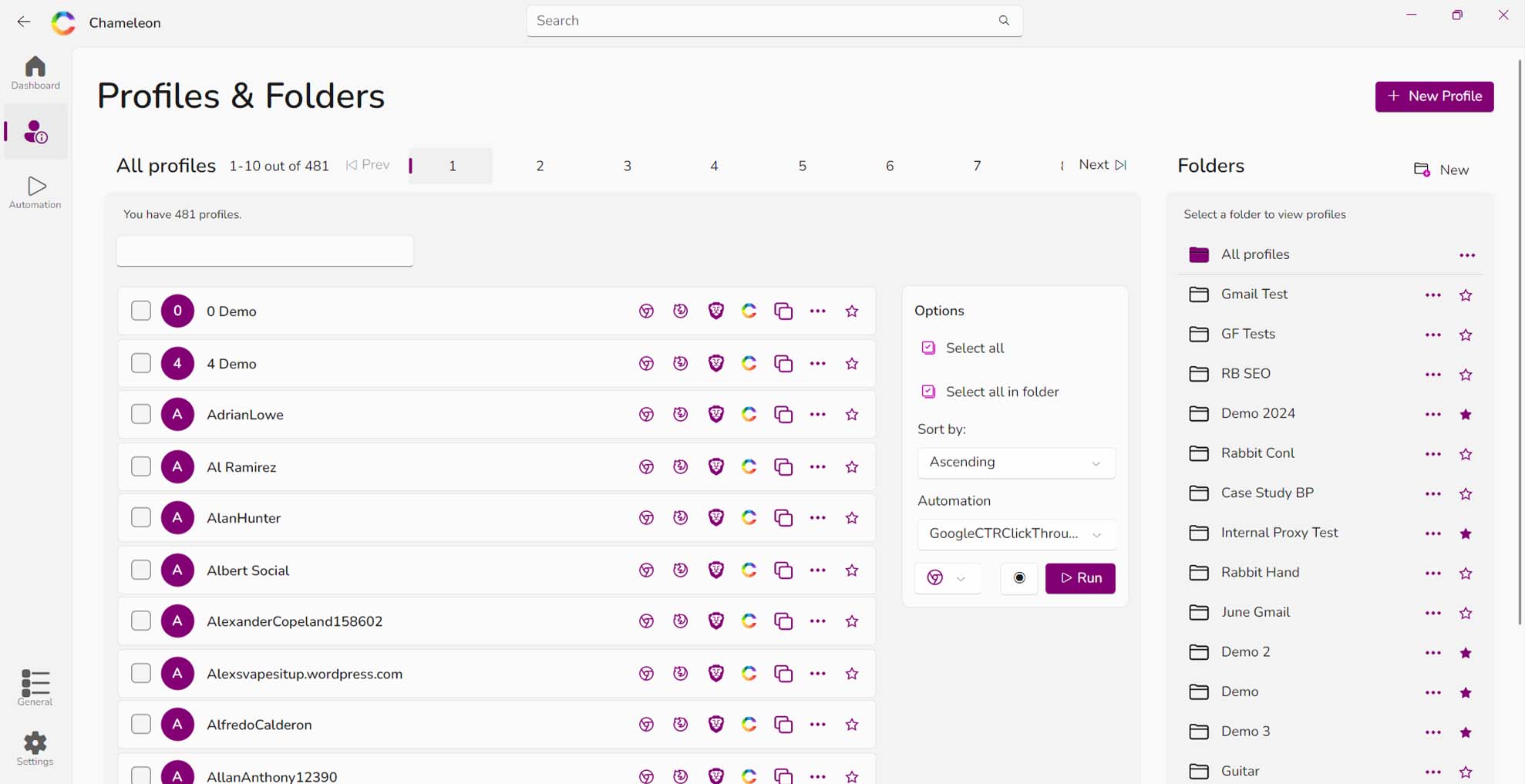Unstar the Demo 2024 folder
Image resolution: width=1525 pixels, height=784 pixels.
(x=1466, y=415)
